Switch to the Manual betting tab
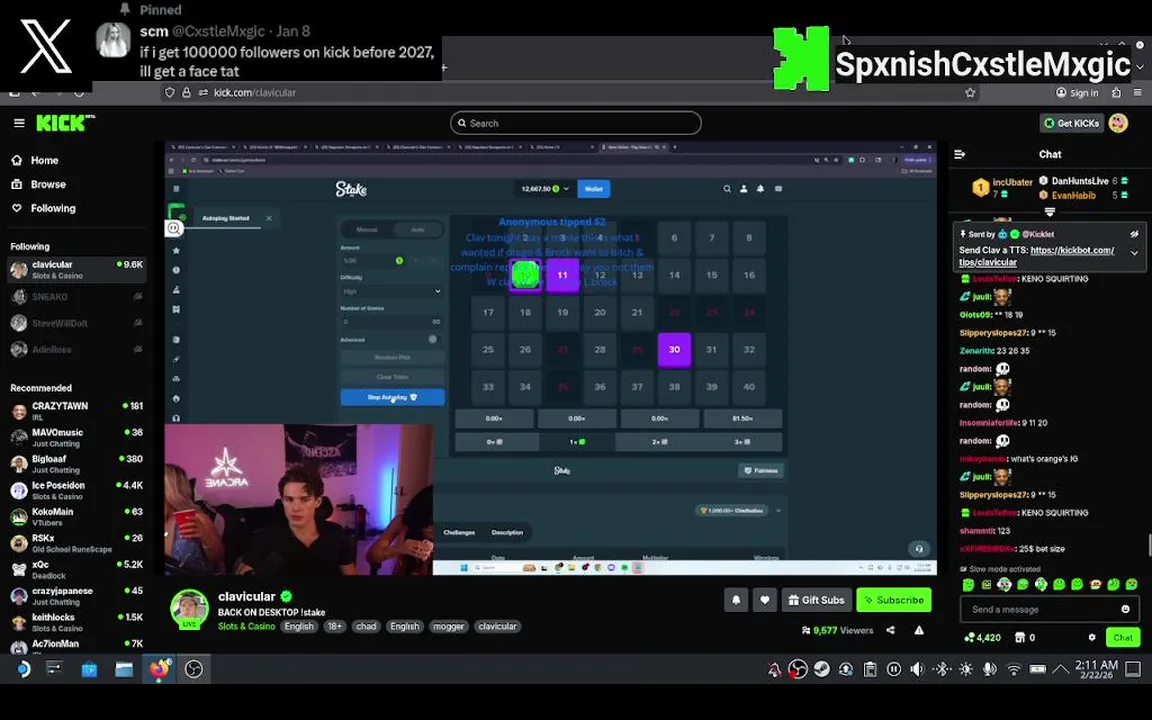The width and height of the screenshot is (1152, 720). (367, 229)
